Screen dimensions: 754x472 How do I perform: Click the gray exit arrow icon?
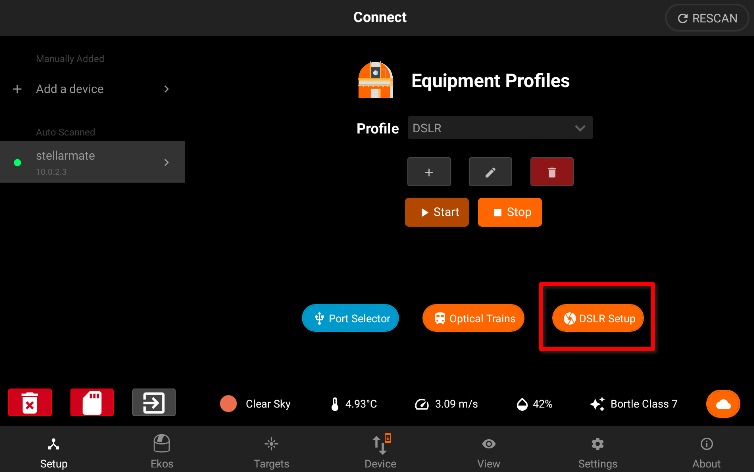coord(154,402)
